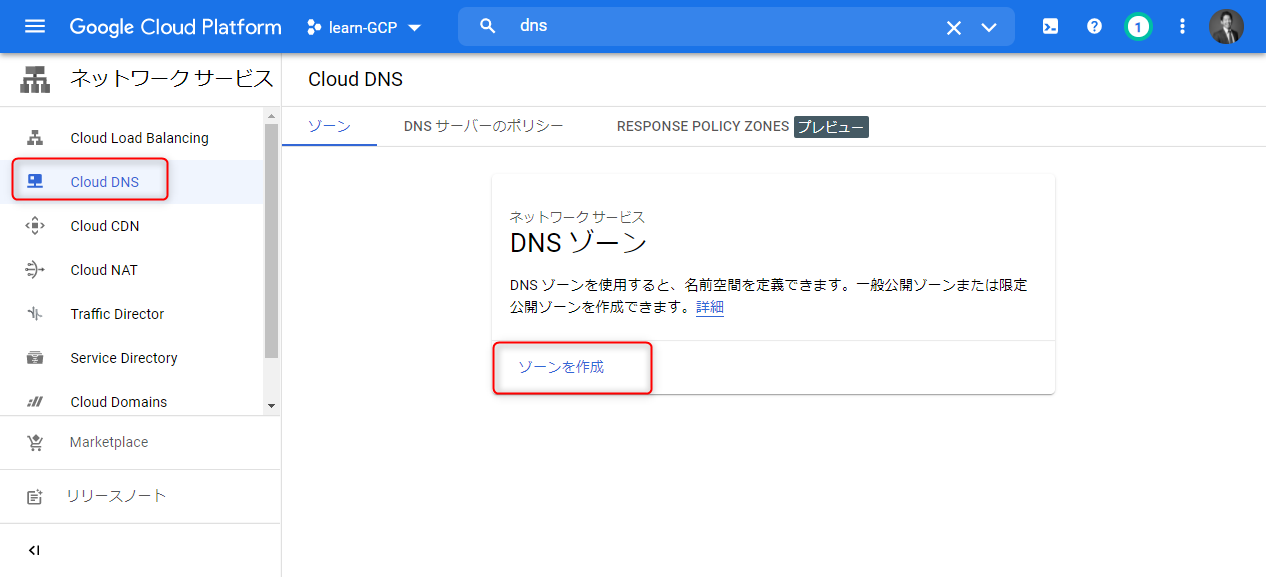Open the help question mark icon
Screen dimensions: 1266x577
click(1094, 27)
